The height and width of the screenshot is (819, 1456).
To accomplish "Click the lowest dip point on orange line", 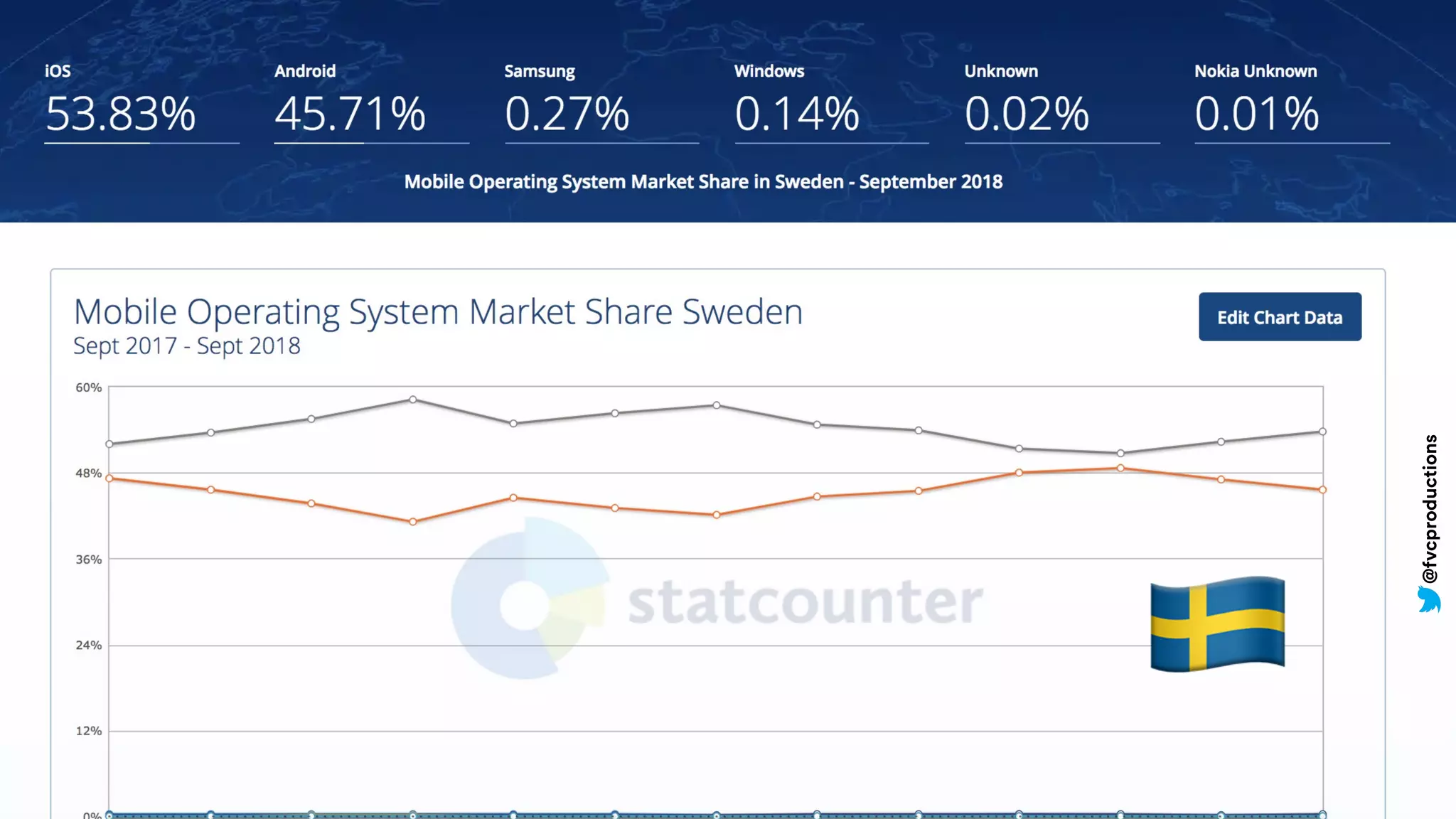I will (x=413, y=522).
